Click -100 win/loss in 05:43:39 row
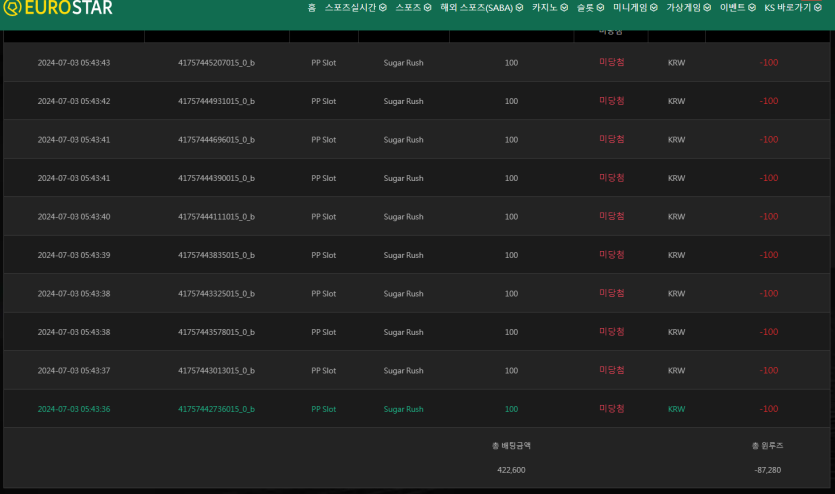 (768, 255)
